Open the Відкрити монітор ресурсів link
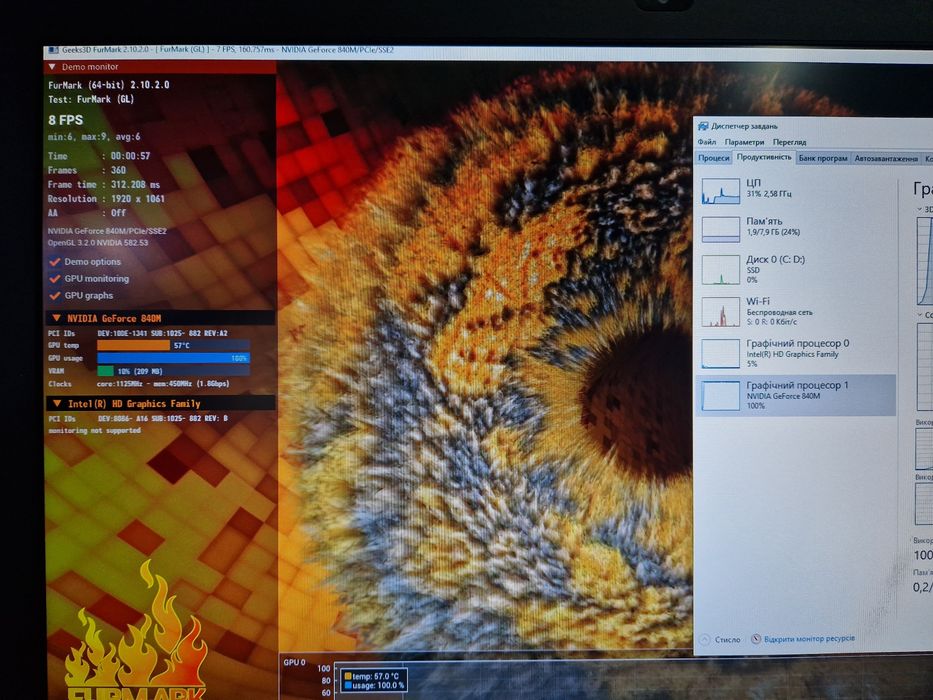The image size is (933, 700). pyautogui.click(x=809, y=639)
